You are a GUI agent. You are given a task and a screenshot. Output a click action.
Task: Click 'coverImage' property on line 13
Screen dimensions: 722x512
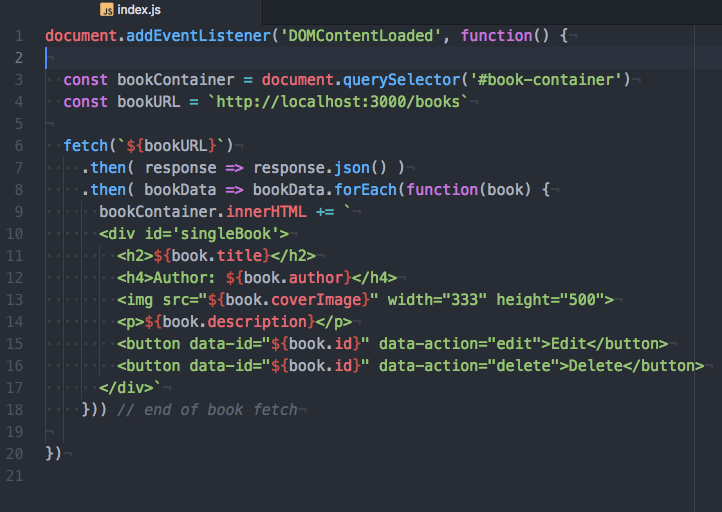[x=316, y=300]
